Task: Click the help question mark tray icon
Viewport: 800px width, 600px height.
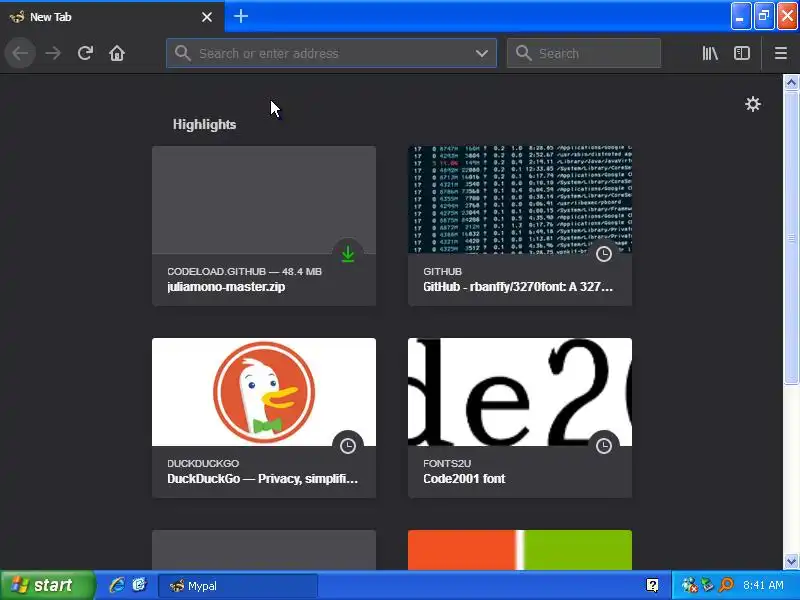Action: coord(652,585)
